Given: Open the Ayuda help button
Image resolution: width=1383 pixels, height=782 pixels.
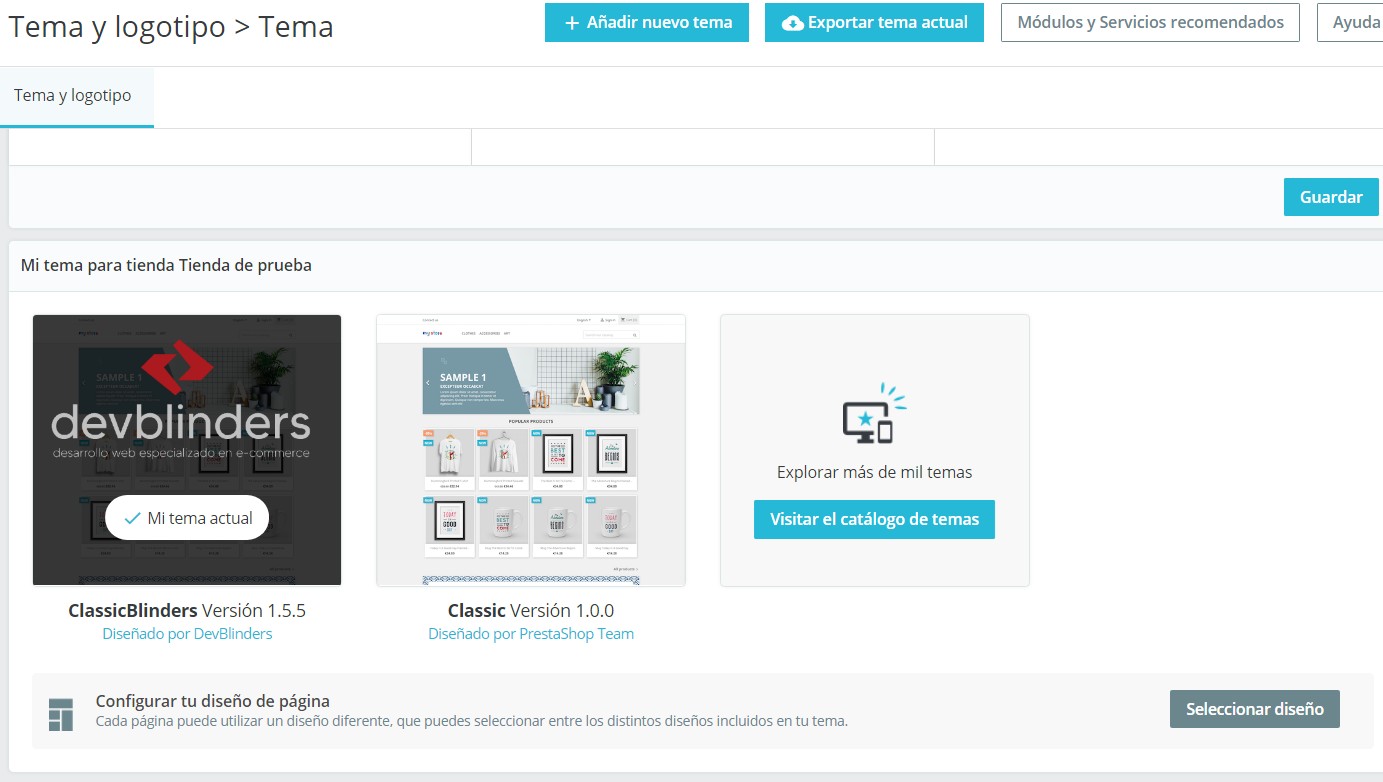Looking at the screenshot, I should point(1356,22).
